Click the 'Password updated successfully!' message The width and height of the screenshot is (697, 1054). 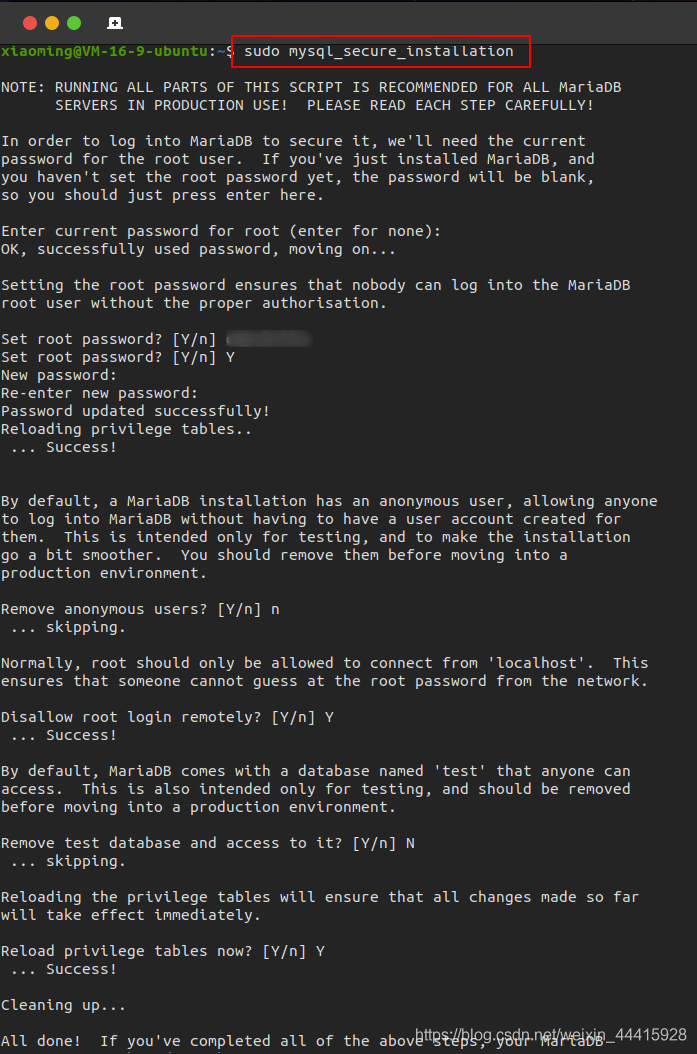tap(135, 411)
